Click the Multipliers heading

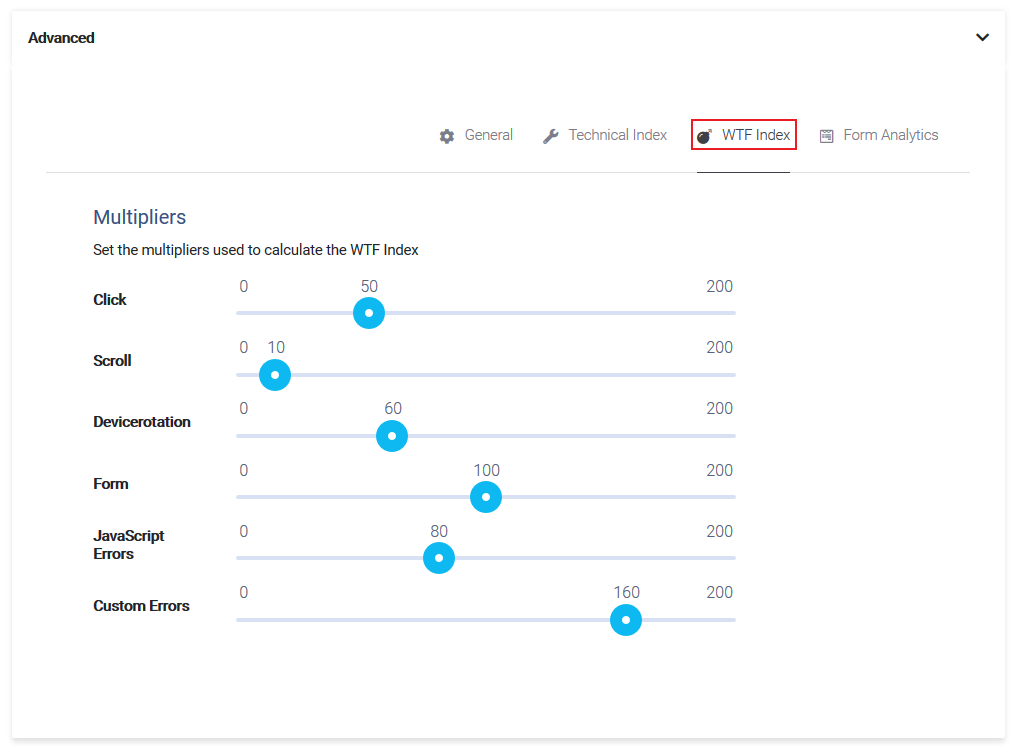click(x=140, y=217)
